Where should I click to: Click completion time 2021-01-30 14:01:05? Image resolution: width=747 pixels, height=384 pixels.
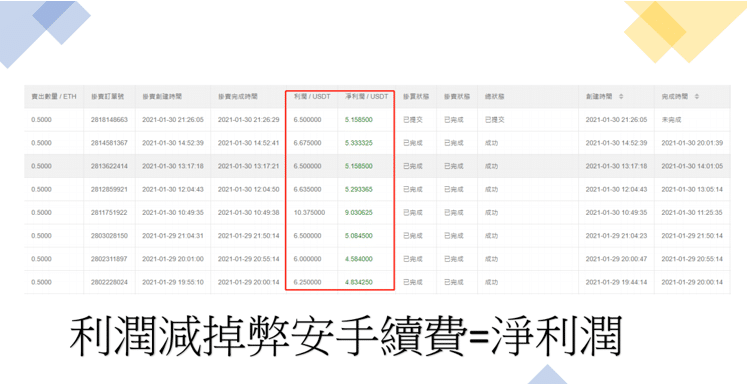click(692, 166)
